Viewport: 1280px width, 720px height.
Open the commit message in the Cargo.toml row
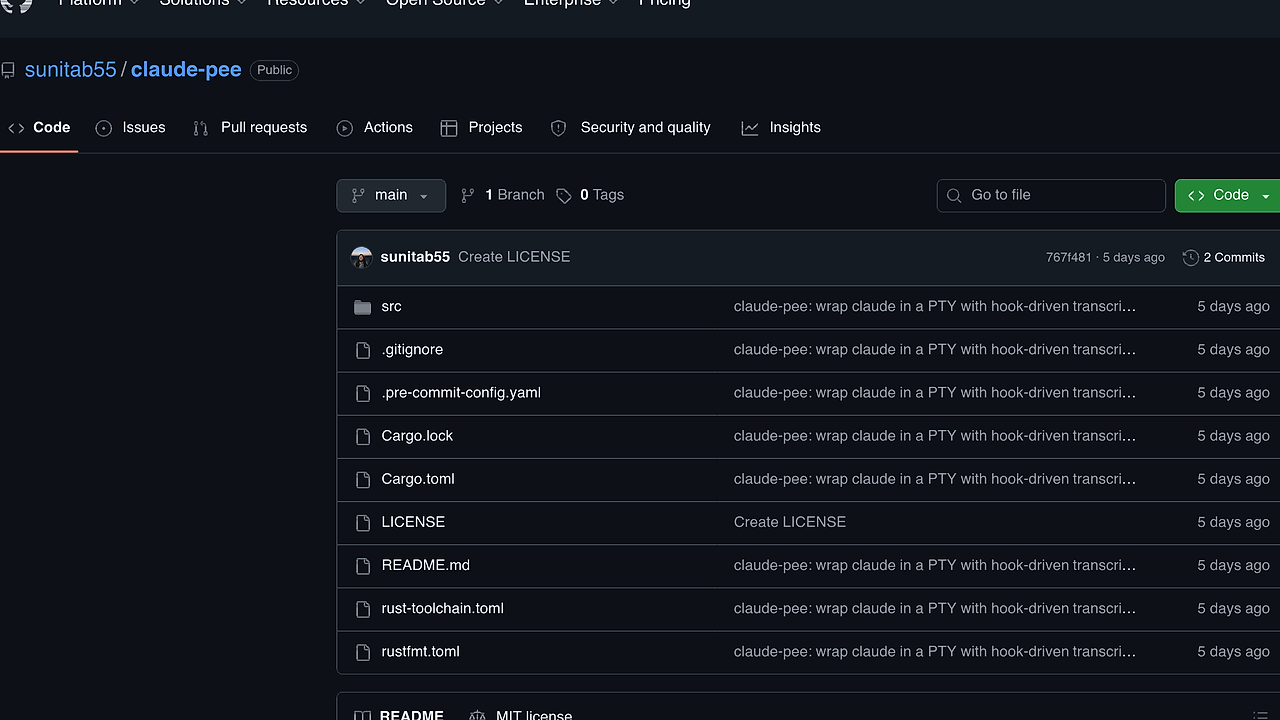(935, 479)
